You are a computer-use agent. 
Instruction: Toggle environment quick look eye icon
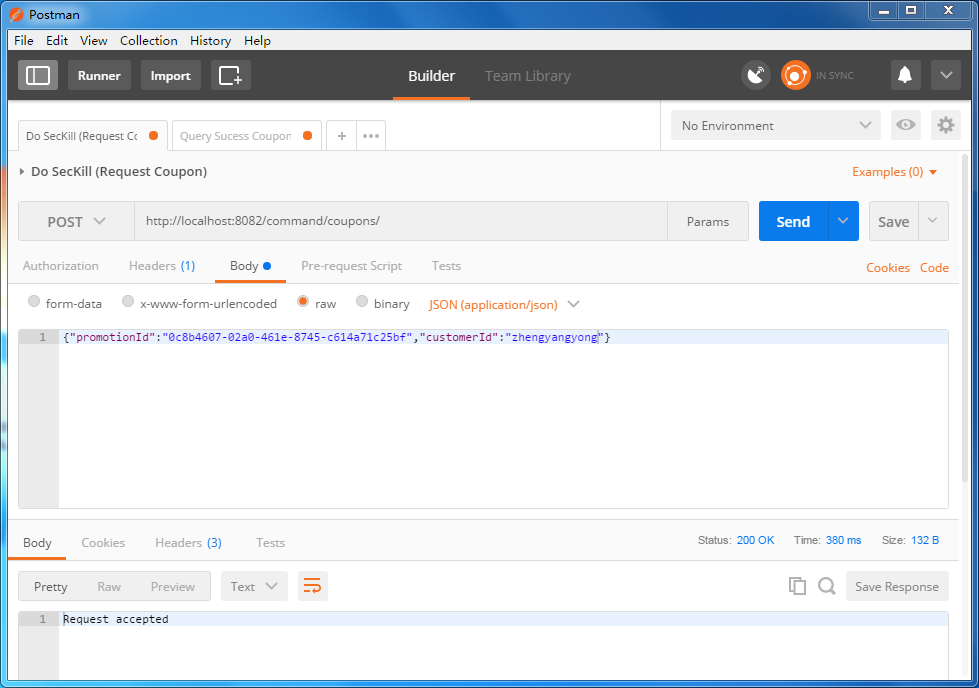coord(906,125)
